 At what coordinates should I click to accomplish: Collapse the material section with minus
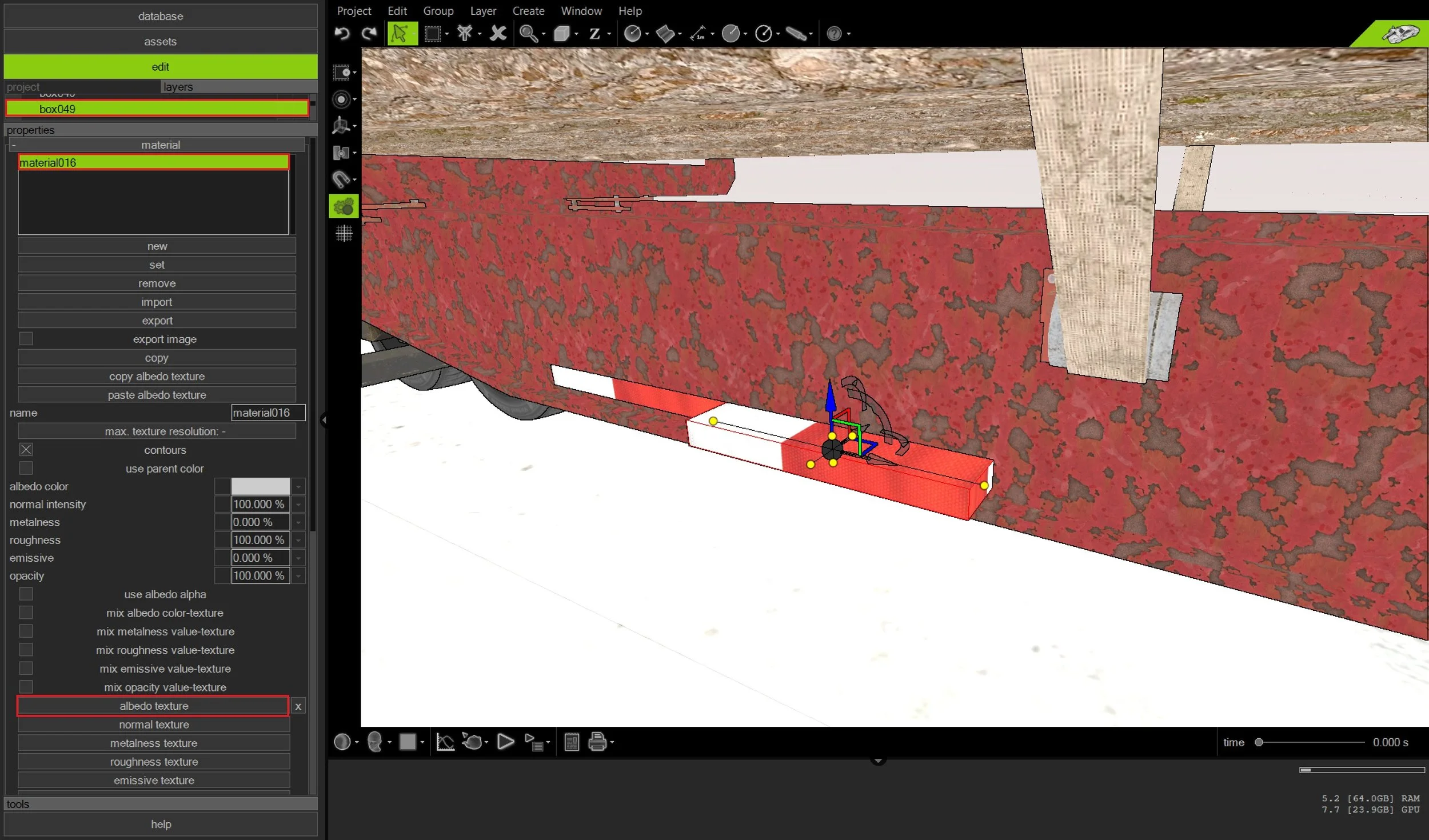(x=13, y=145)
